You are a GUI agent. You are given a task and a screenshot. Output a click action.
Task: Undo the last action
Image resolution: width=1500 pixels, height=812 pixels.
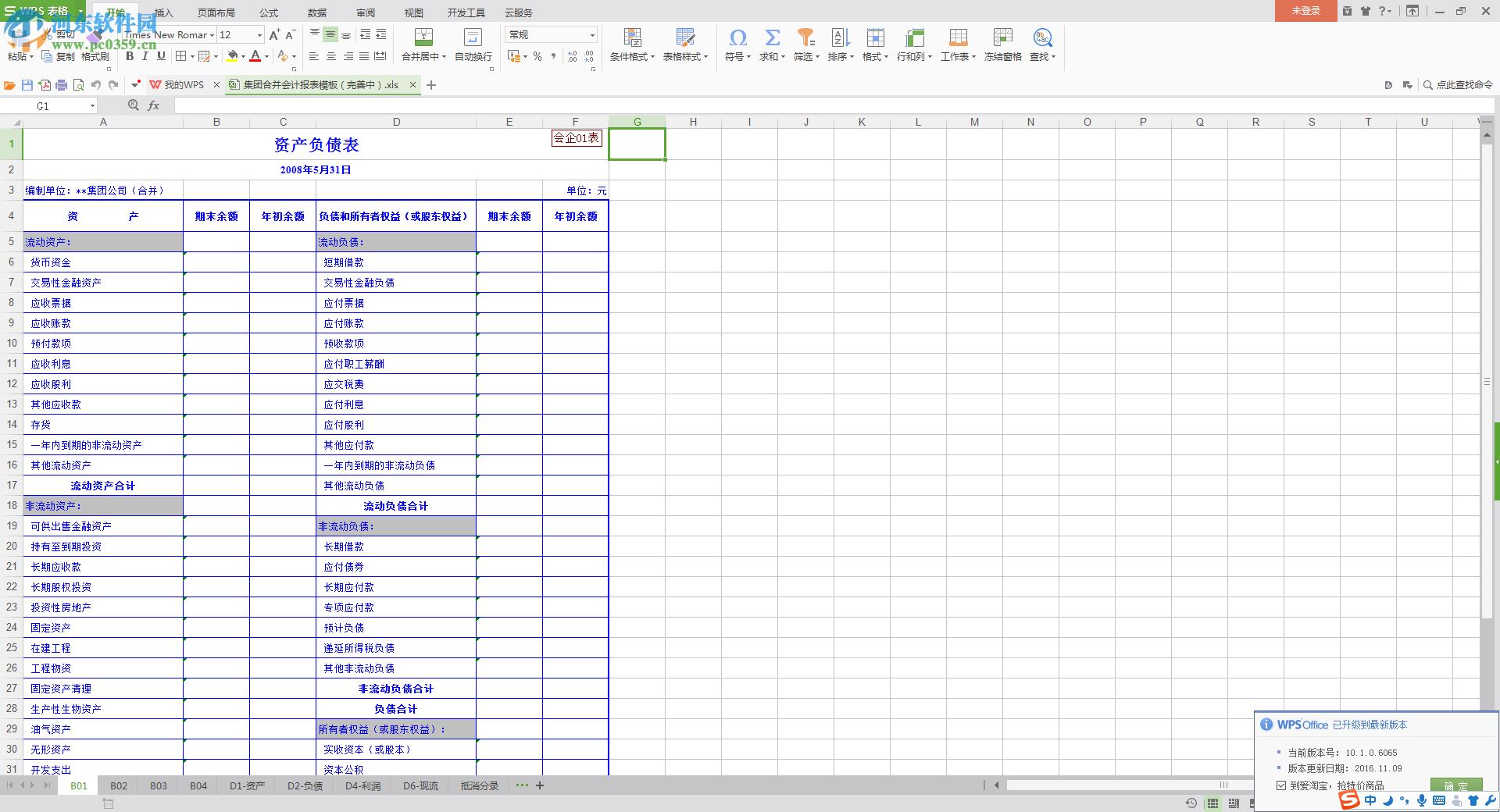(x=96, y=85)
